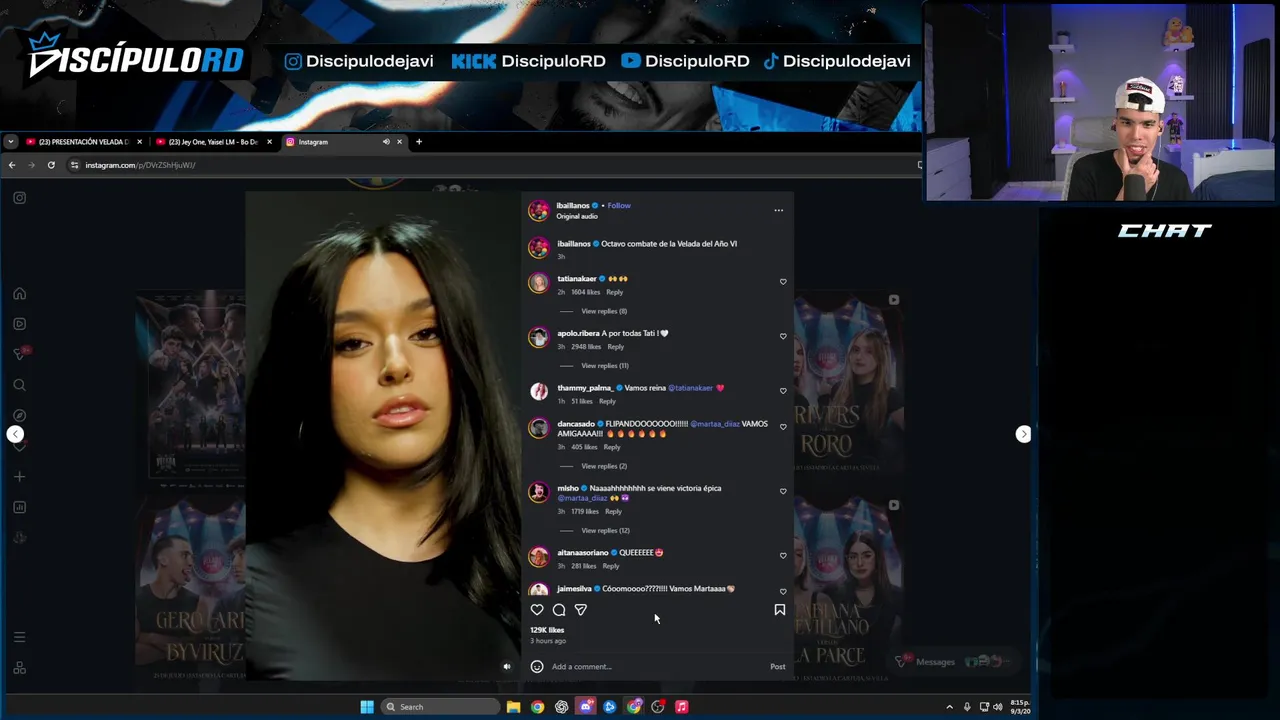The image size is (1280, 720).
Task: Mute the video with speaker icon
Action: [x=507, y=667]
